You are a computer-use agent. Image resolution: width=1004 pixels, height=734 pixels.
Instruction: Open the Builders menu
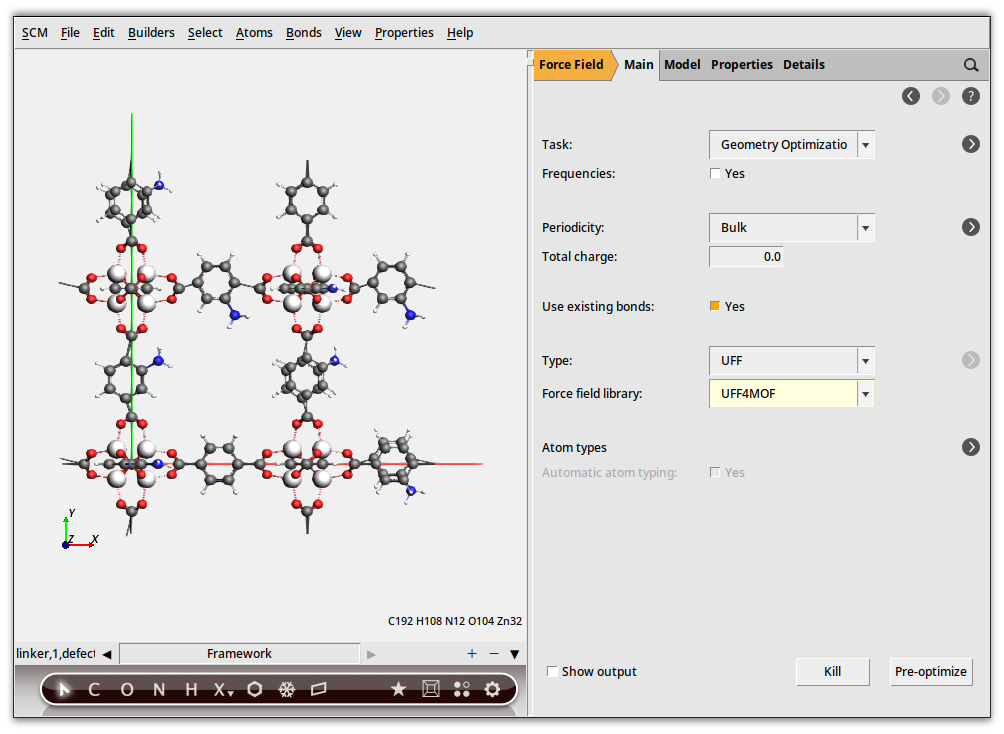(x=151, y=33)
